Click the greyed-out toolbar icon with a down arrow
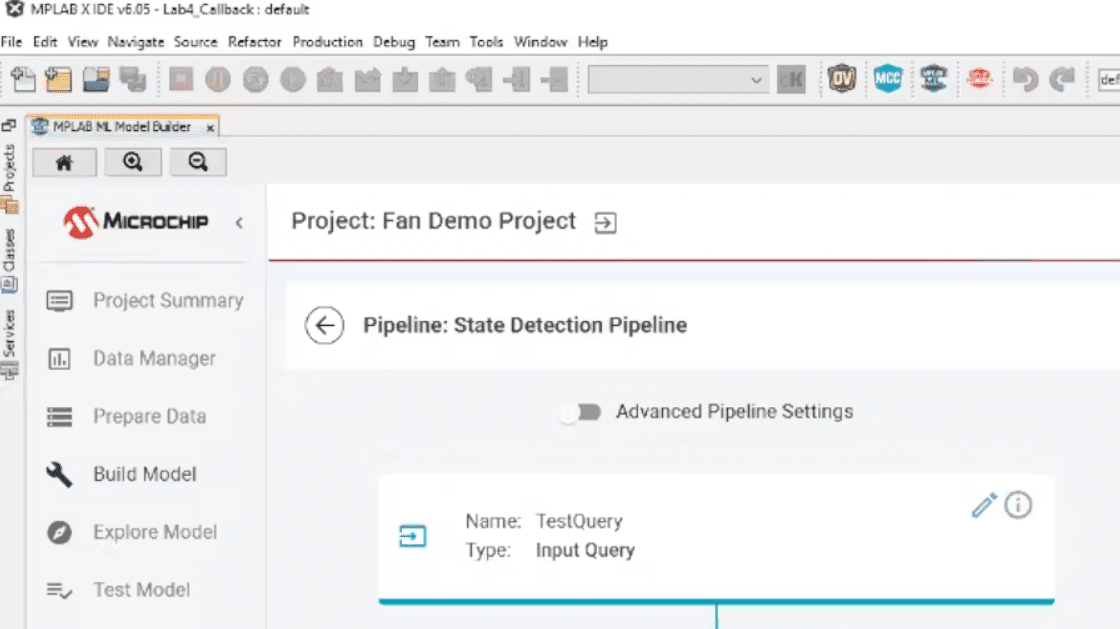 405,79
